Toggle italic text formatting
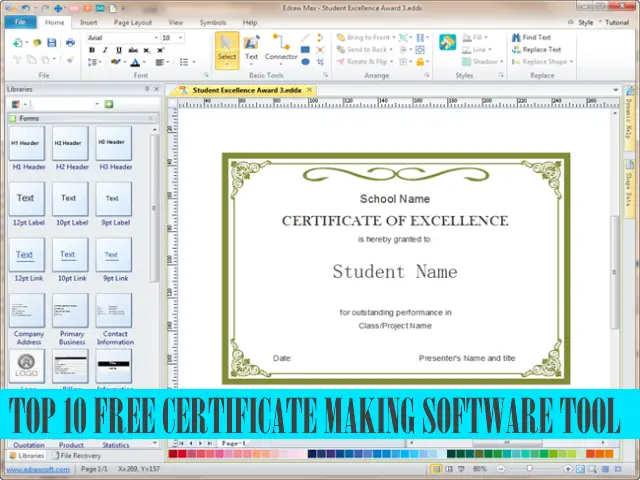 tap(105, 49)
